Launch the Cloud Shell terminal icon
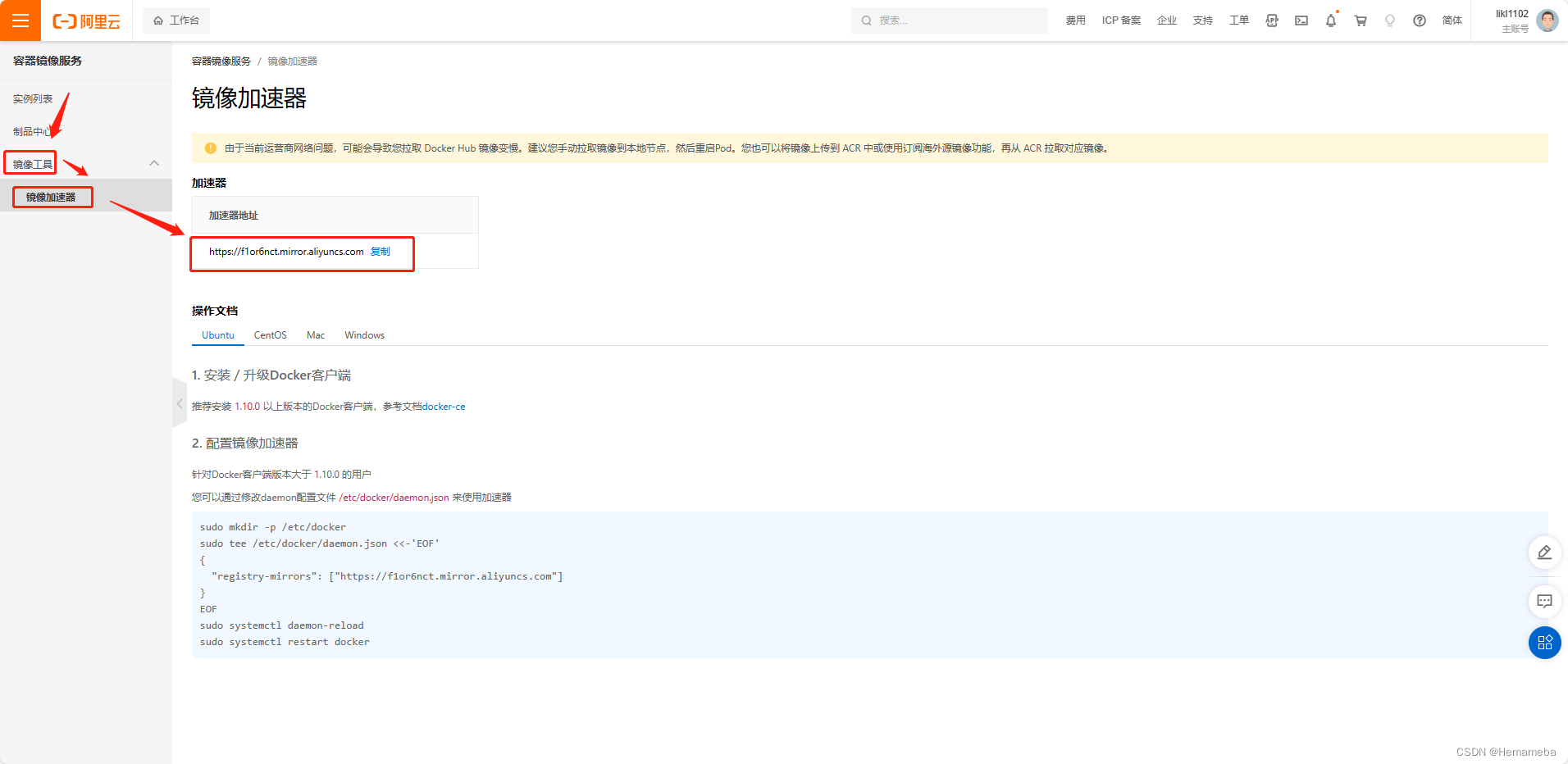This screenshot has width=1568, height=764. (x=1301, y=20)
